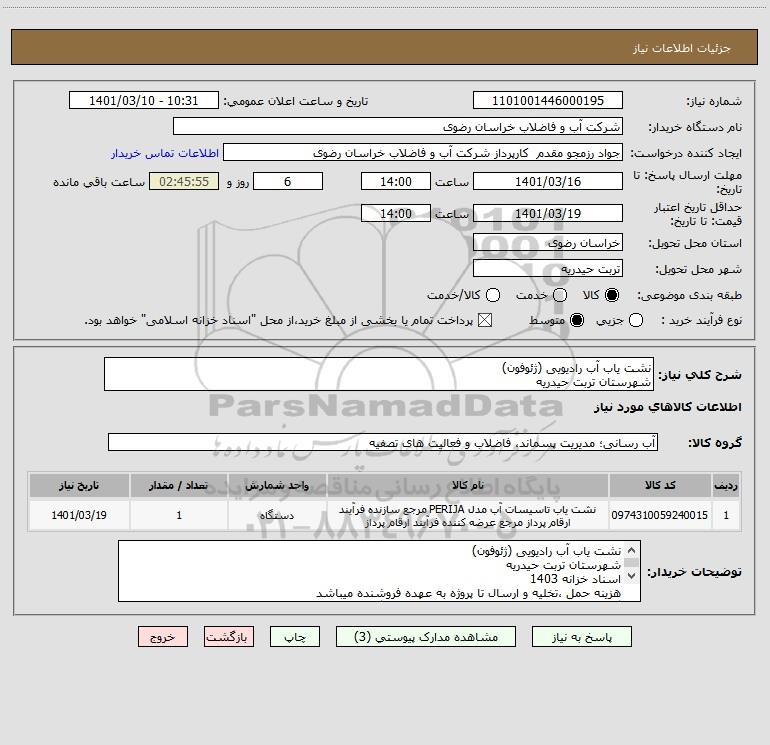Click the چاپ print button
This screenshot has width=770, height=745.
tap(295, 637)
